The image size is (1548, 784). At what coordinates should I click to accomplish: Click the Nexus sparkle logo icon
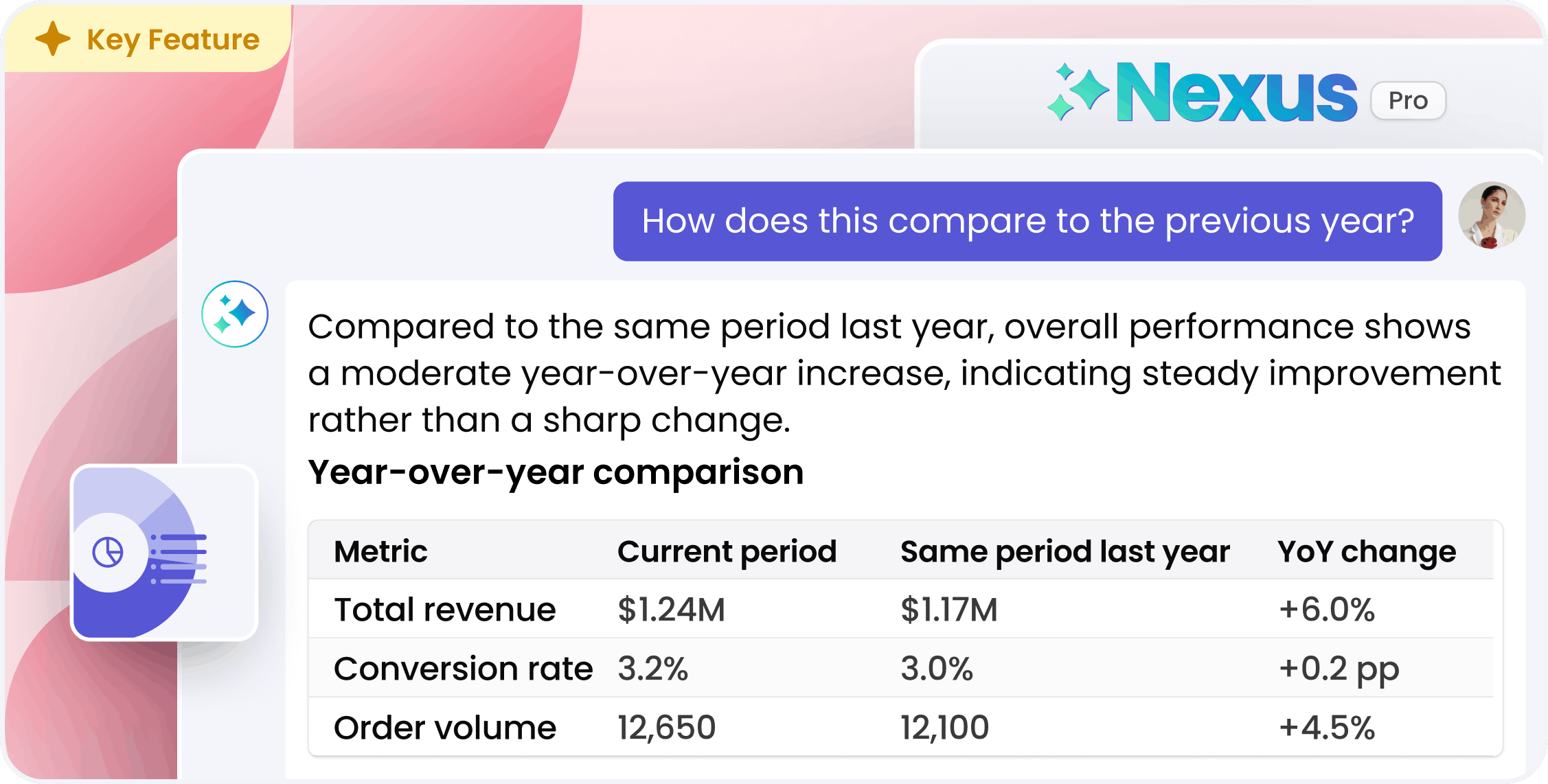tap(1078, 91)
